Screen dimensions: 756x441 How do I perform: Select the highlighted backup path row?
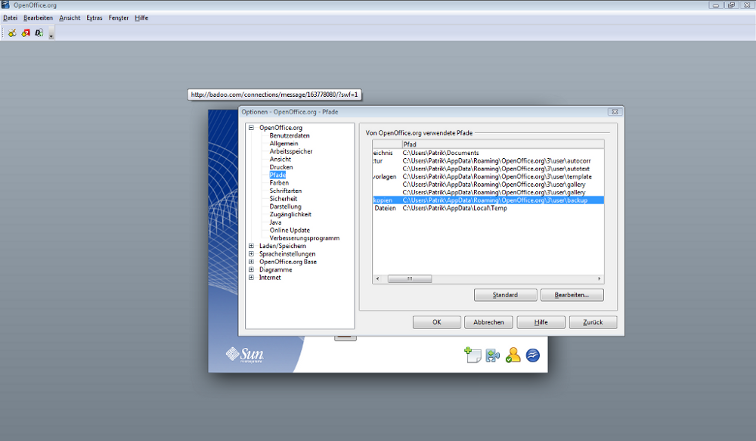488,200
